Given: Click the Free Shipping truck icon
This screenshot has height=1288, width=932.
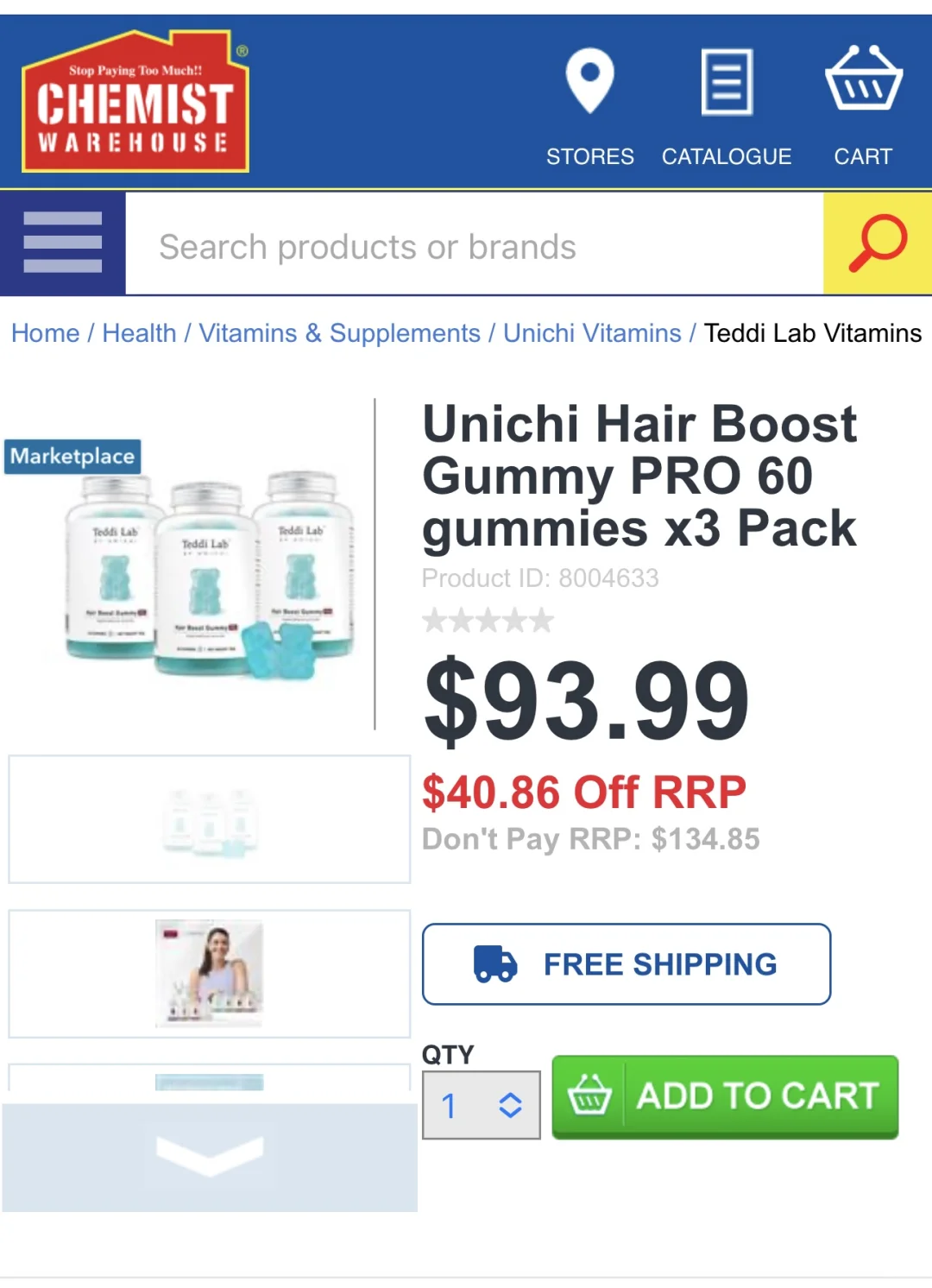Looking at the screenshot, I should 495,963.
